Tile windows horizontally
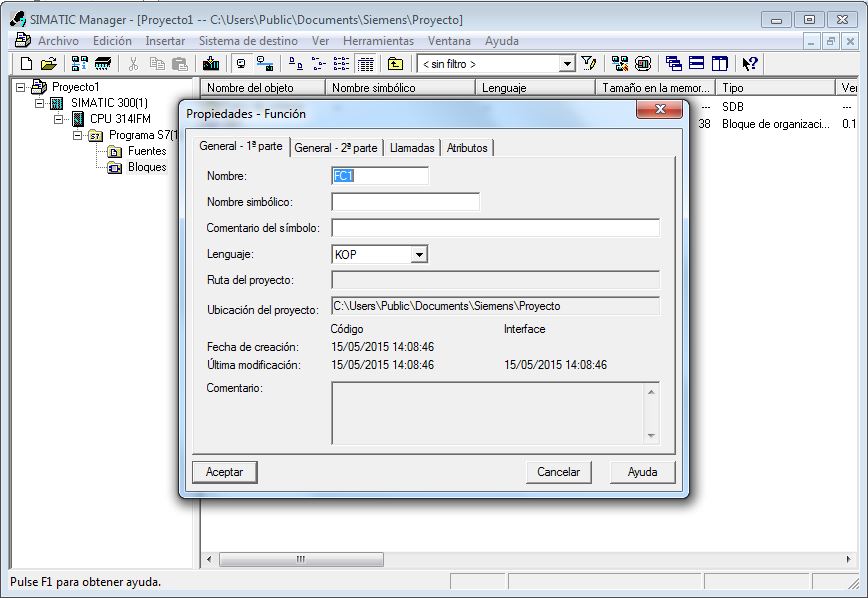 pos(698,62)
